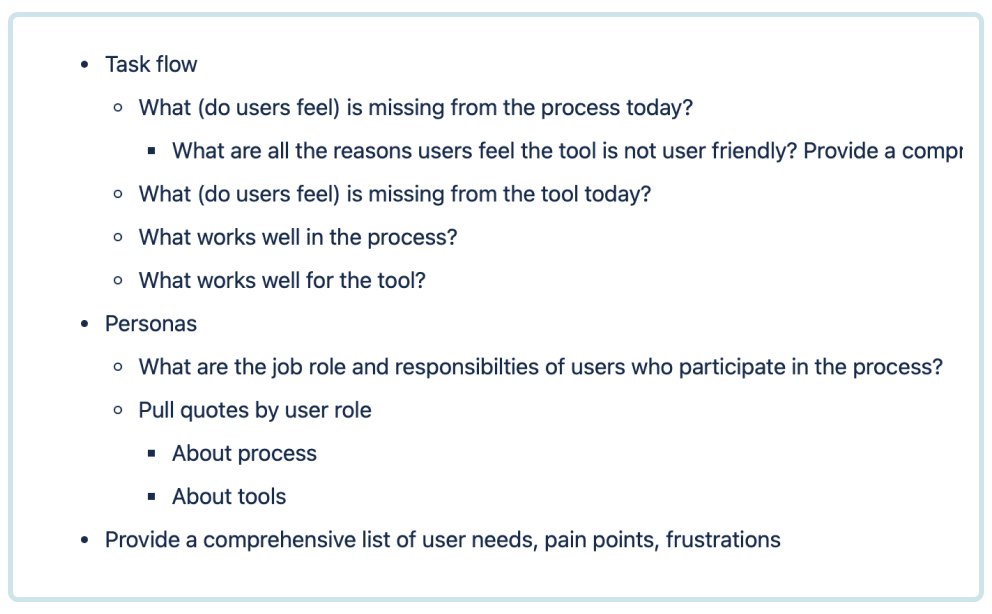Click 'What works well for the tool?'

(282, 280)
